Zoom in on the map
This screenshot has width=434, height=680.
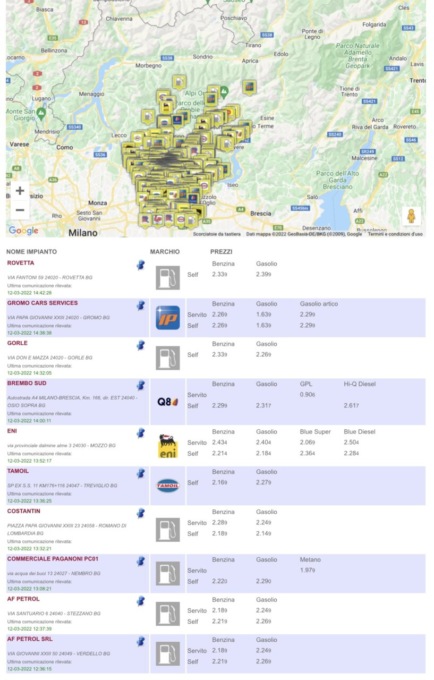click(x=20, y=191)
